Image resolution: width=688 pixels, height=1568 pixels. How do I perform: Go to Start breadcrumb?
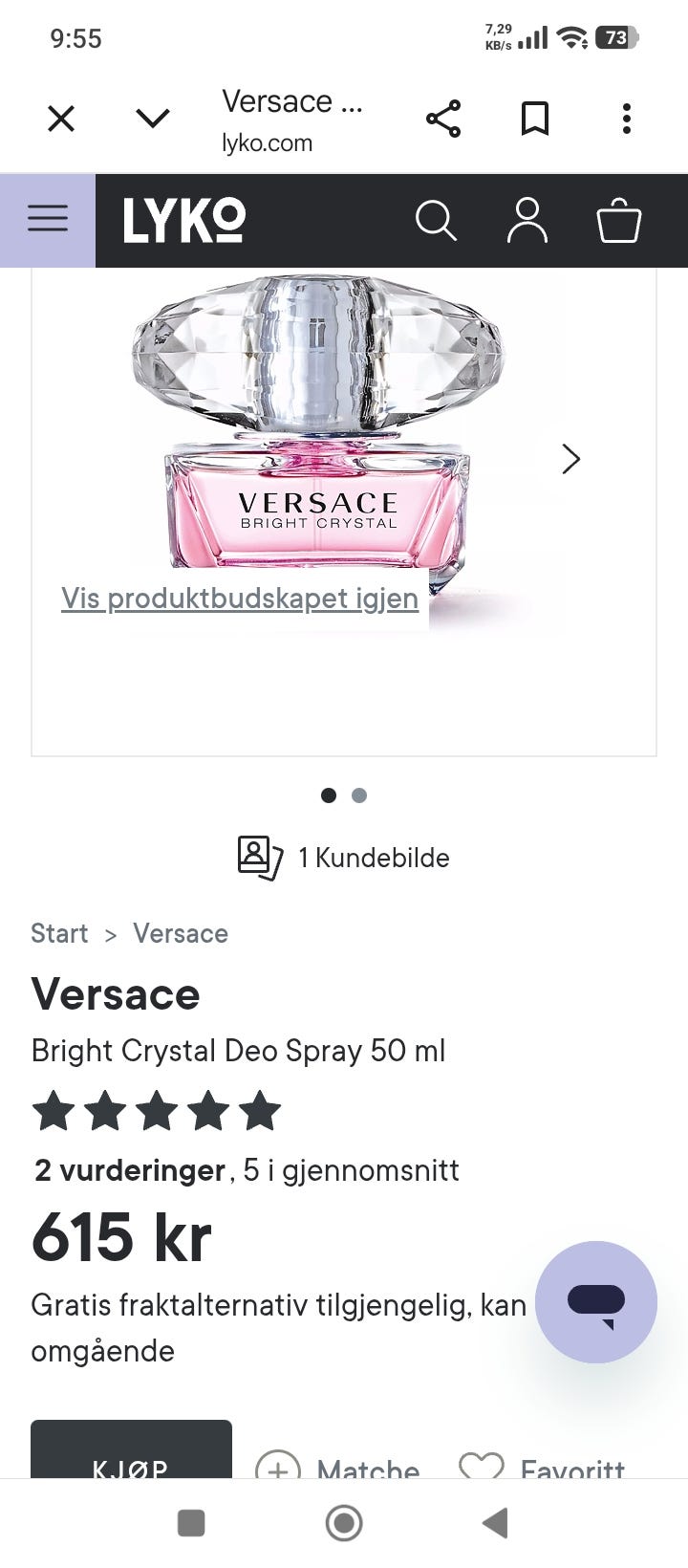(59, 933)
